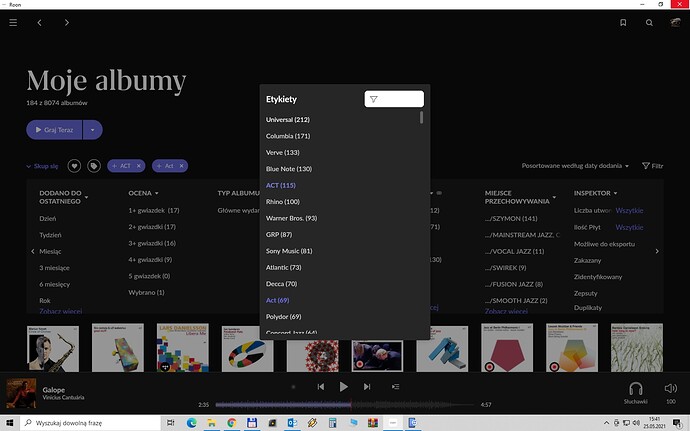Select Blue Note (130) label
Image resolution: width=690 pixels, height=431 pixels.
click(289, 169)
